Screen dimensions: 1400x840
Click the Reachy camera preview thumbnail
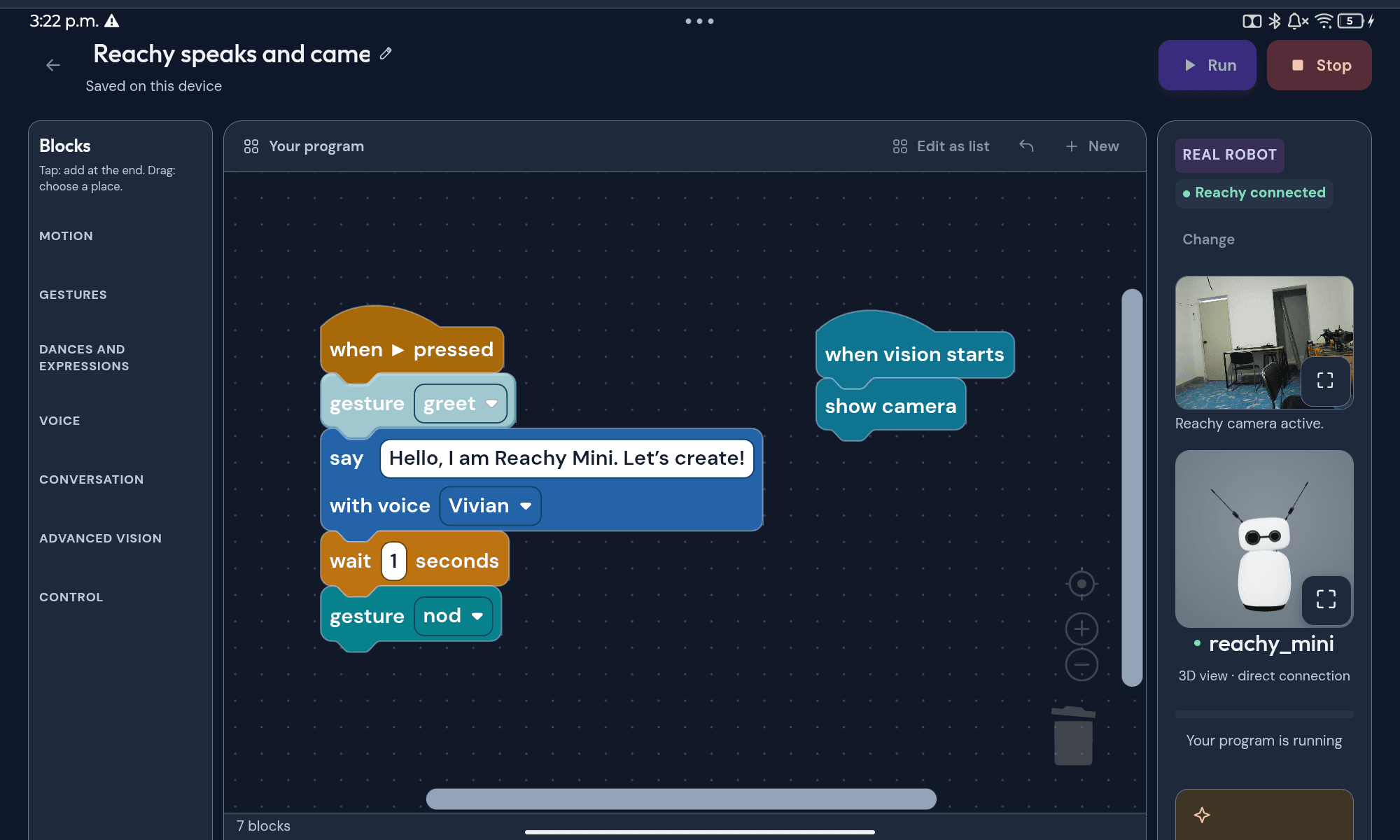(1264, 342)
